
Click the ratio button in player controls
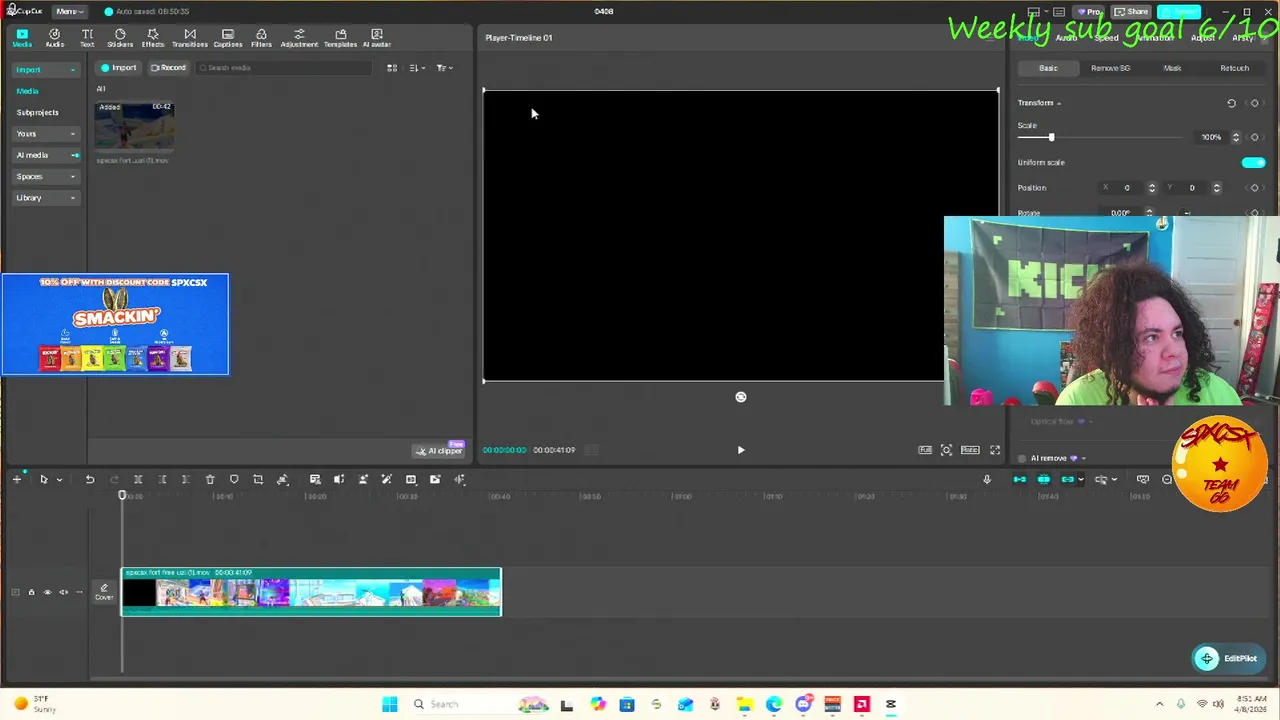970,450
